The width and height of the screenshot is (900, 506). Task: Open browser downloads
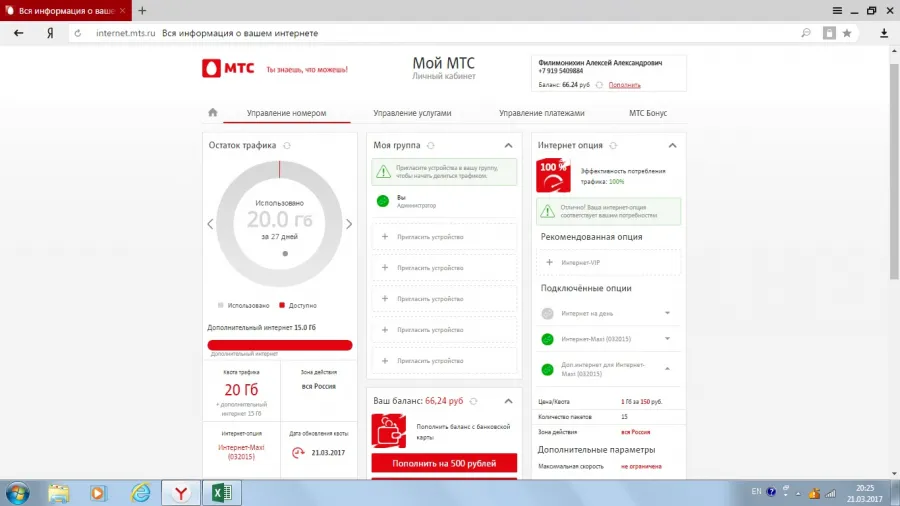click(884, 33)
